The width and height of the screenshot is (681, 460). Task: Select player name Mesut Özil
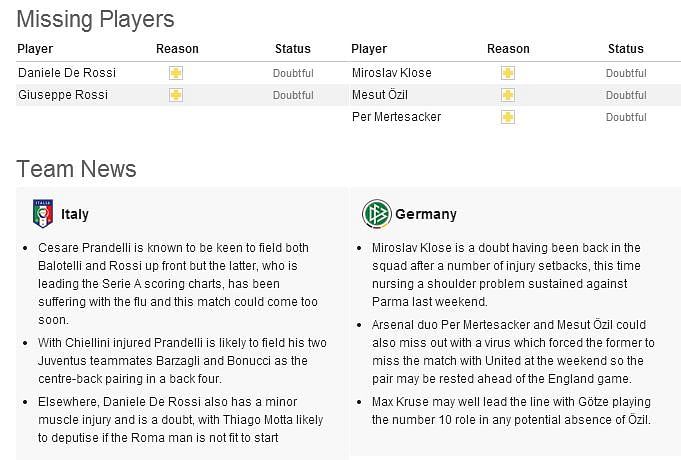point(380,94)
